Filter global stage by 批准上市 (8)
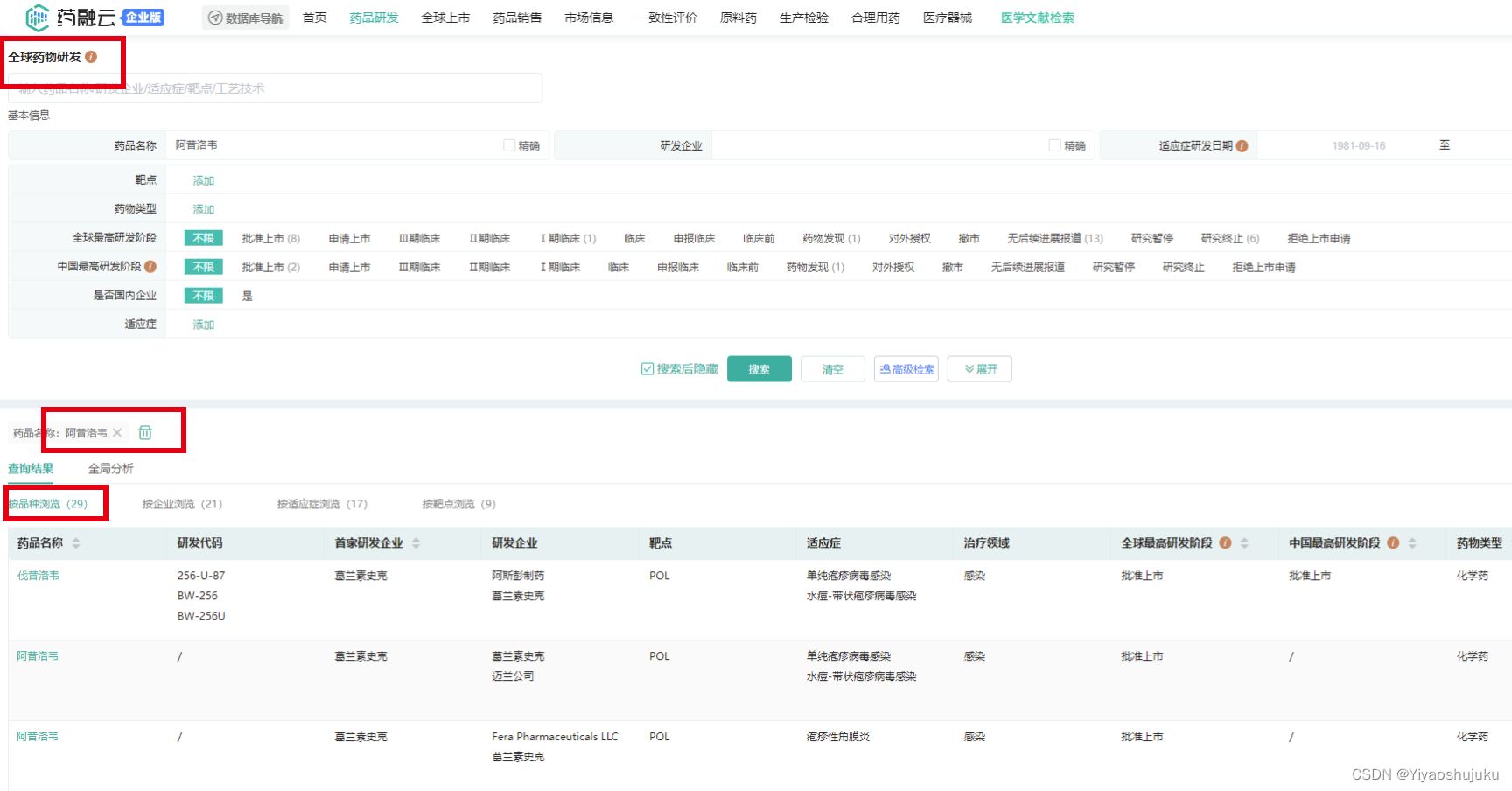The image size is (1512, 791). point(271,238)
